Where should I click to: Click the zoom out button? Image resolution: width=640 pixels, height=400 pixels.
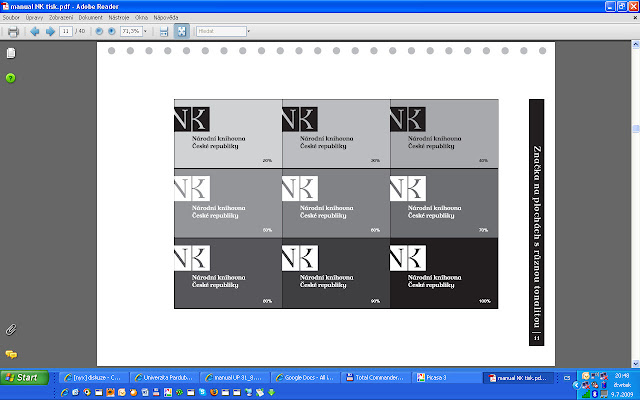[98, 31]
